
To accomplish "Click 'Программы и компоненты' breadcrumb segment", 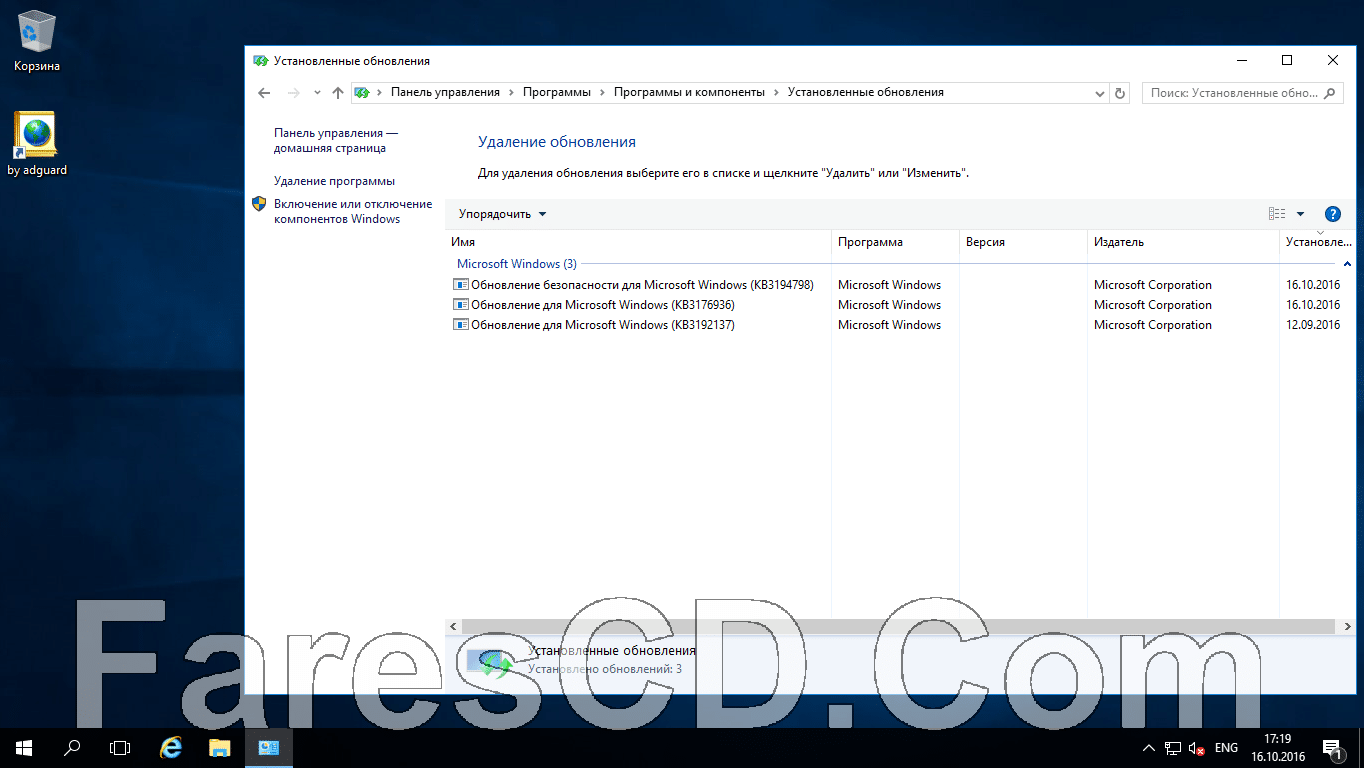I will 689,92.
